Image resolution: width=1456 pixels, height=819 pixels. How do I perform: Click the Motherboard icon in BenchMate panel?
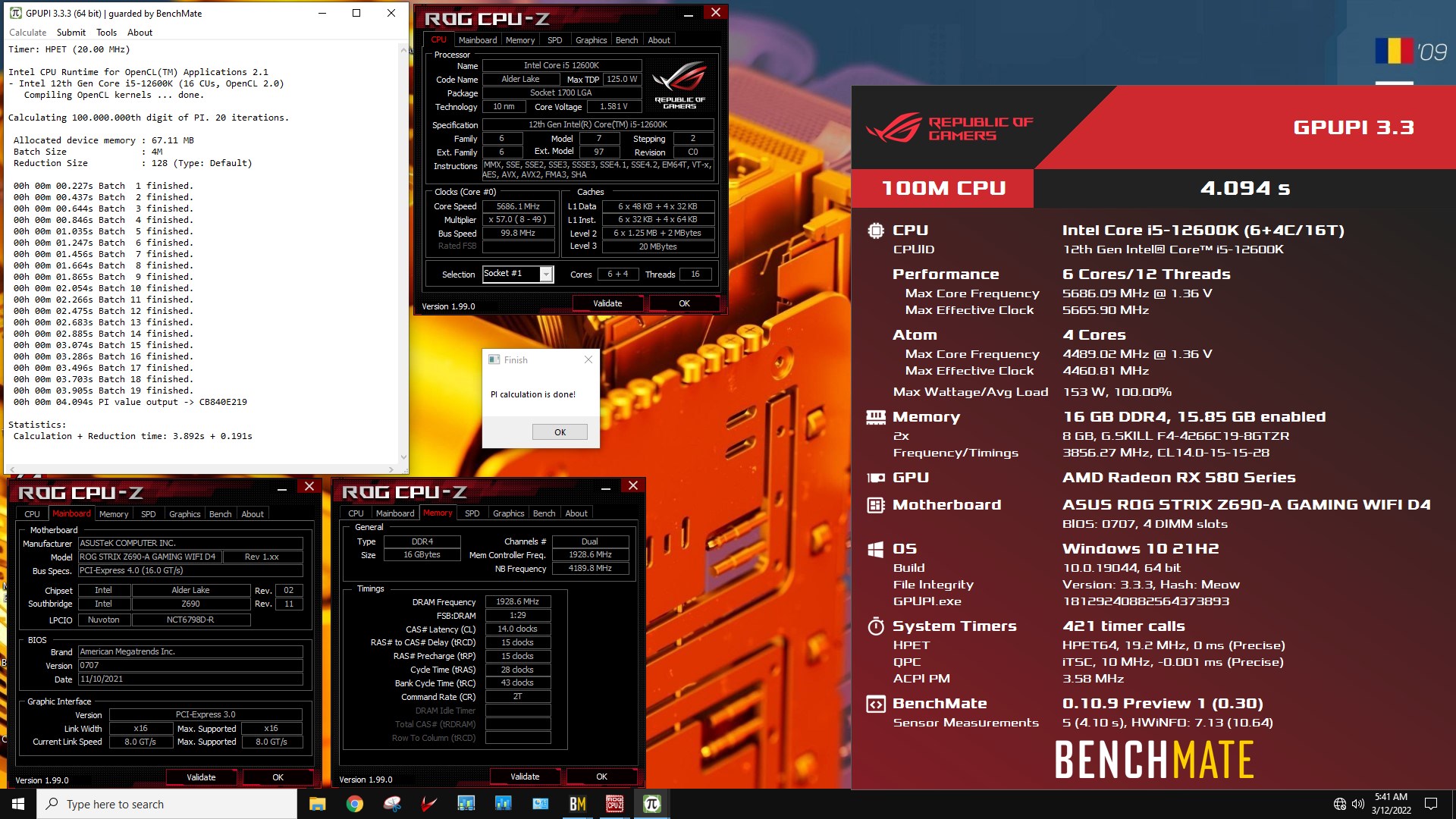coord(876,505)
